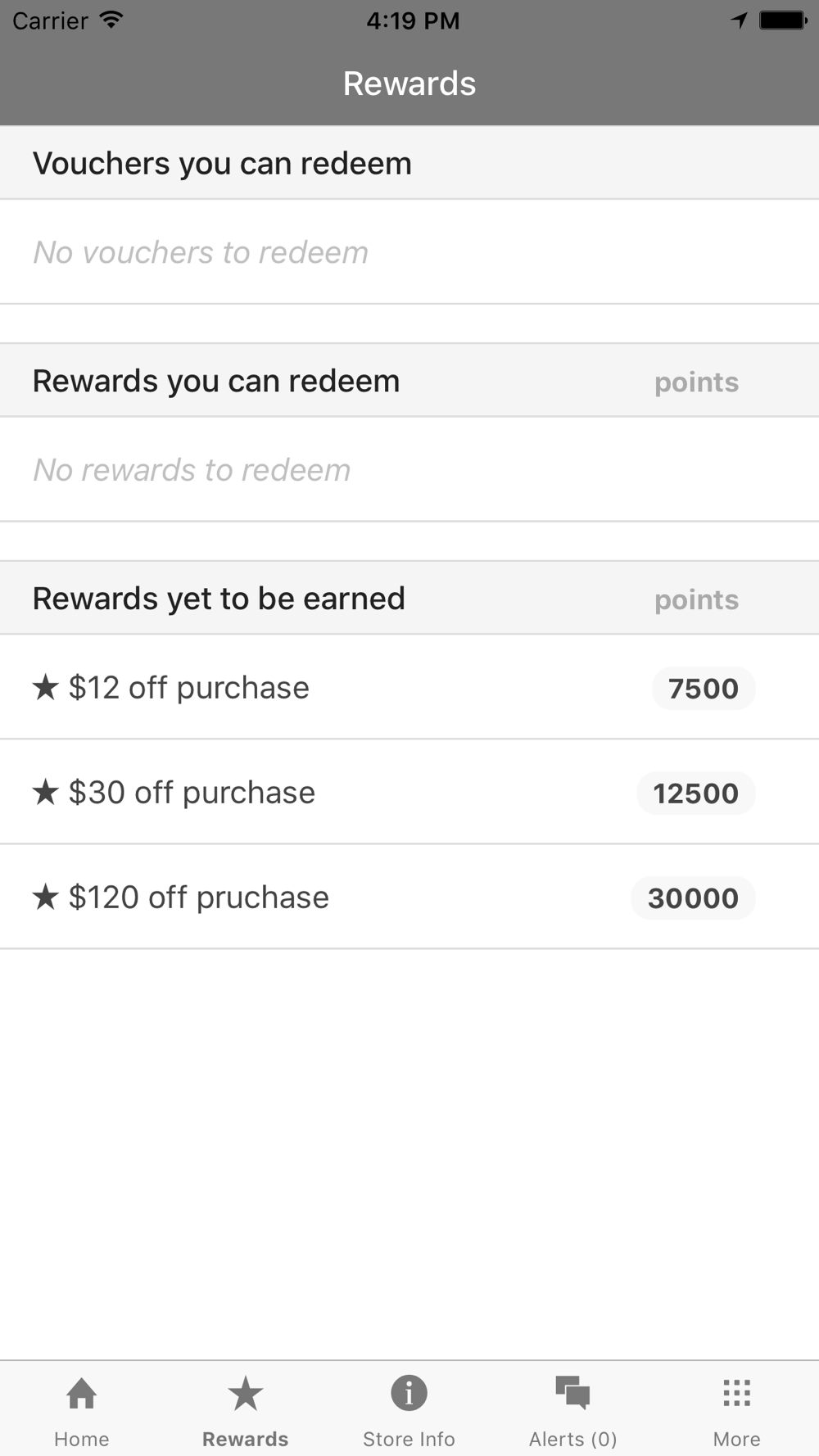Tap the star beside $12 off purchase

pyautogui.click(x=46, y=687)
